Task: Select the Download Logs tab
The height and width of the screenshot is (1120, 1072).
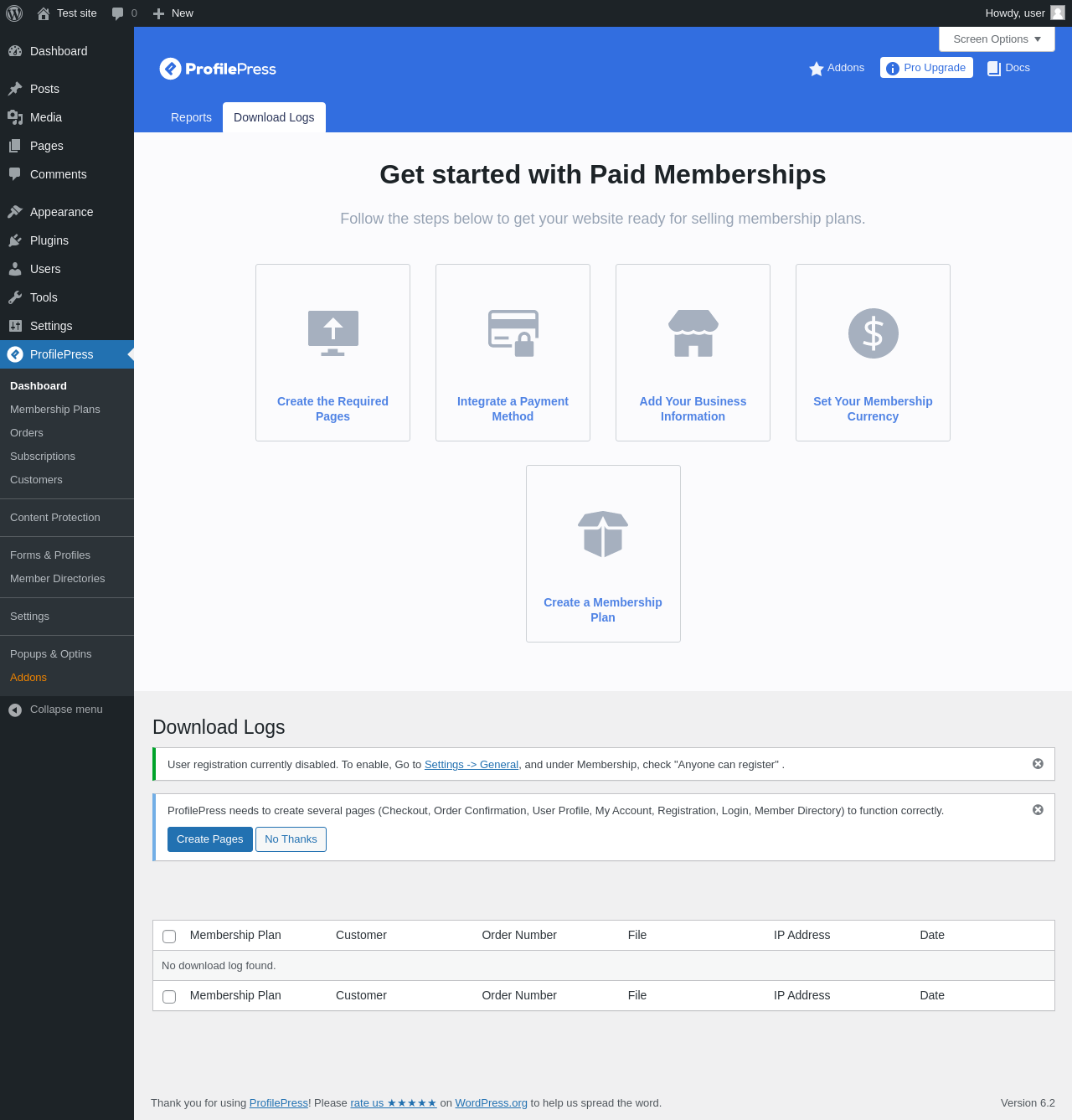Action: tap(274, 117)
